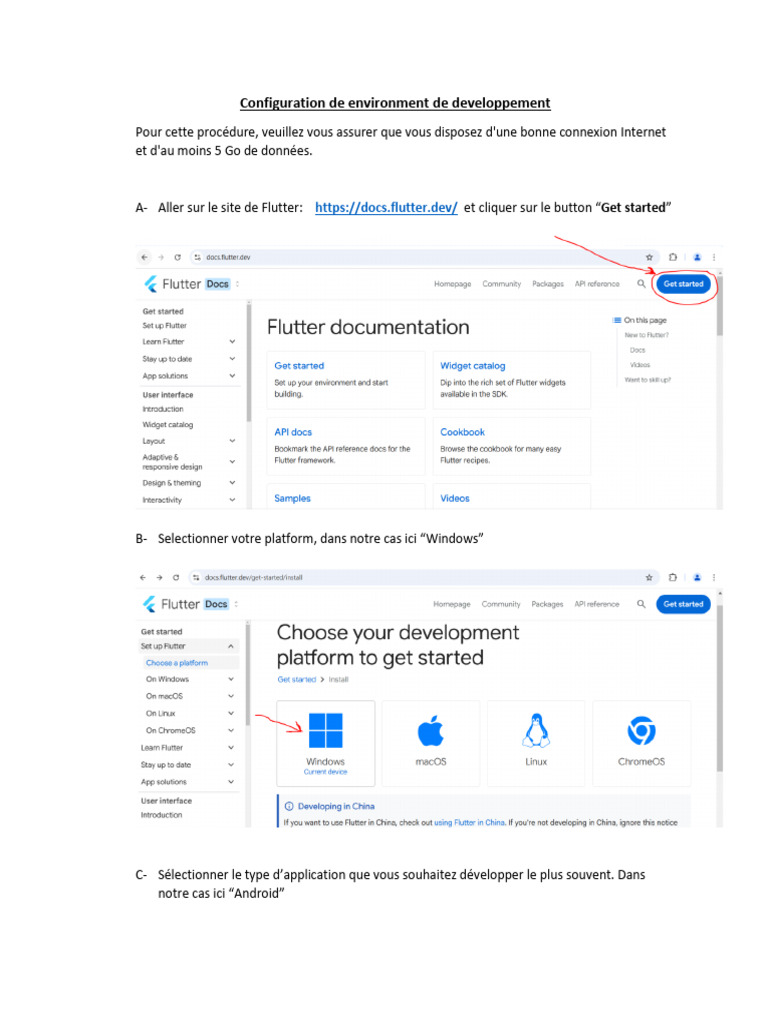Click extensions icon in get-started/install screenshot
The height and width of the screenshot is (1024, 768).
click(x=673, y=577)
